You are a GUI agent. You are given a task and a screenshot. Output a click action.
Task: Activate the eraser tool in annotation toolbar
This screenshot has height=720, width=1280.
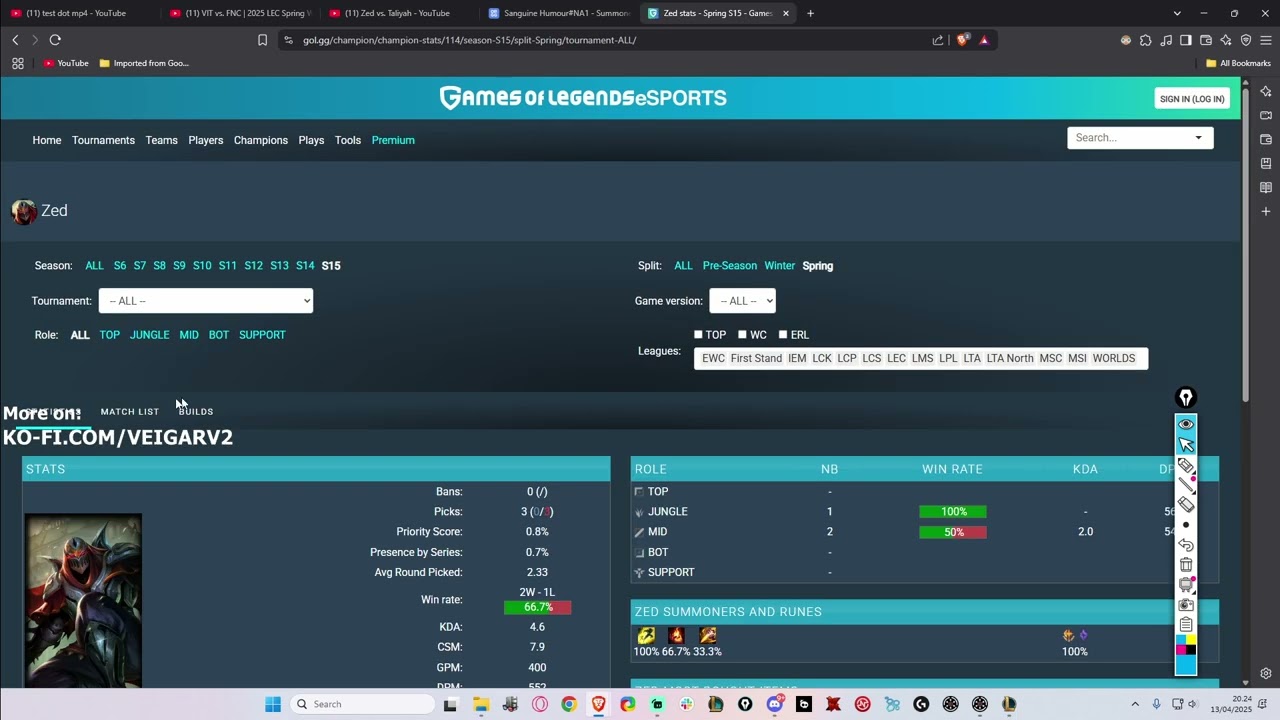tap(1186, 505)
